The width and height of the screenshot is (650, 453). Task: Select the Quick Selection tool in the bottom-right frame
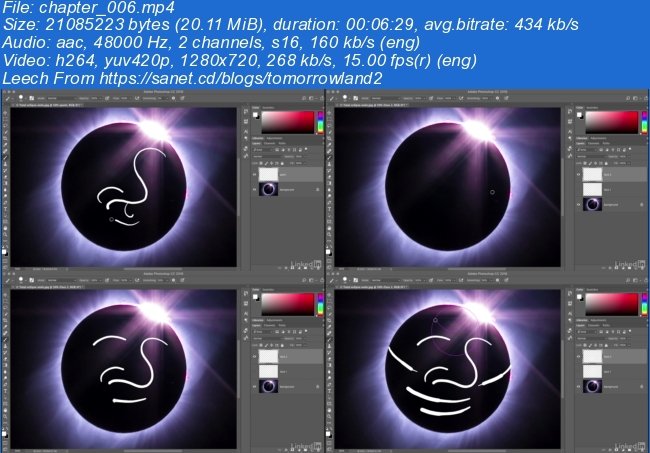click(330, 314)
